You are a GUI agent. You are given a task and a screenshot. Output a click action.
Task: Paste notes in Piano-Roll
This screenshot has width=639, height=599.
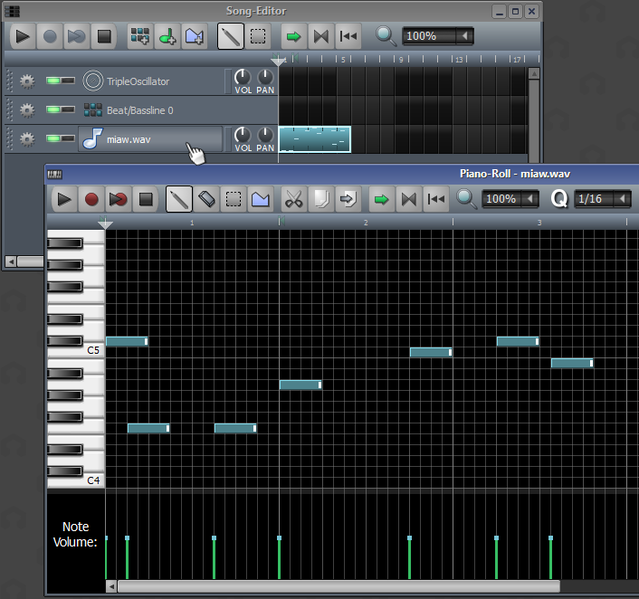point(348,200)
